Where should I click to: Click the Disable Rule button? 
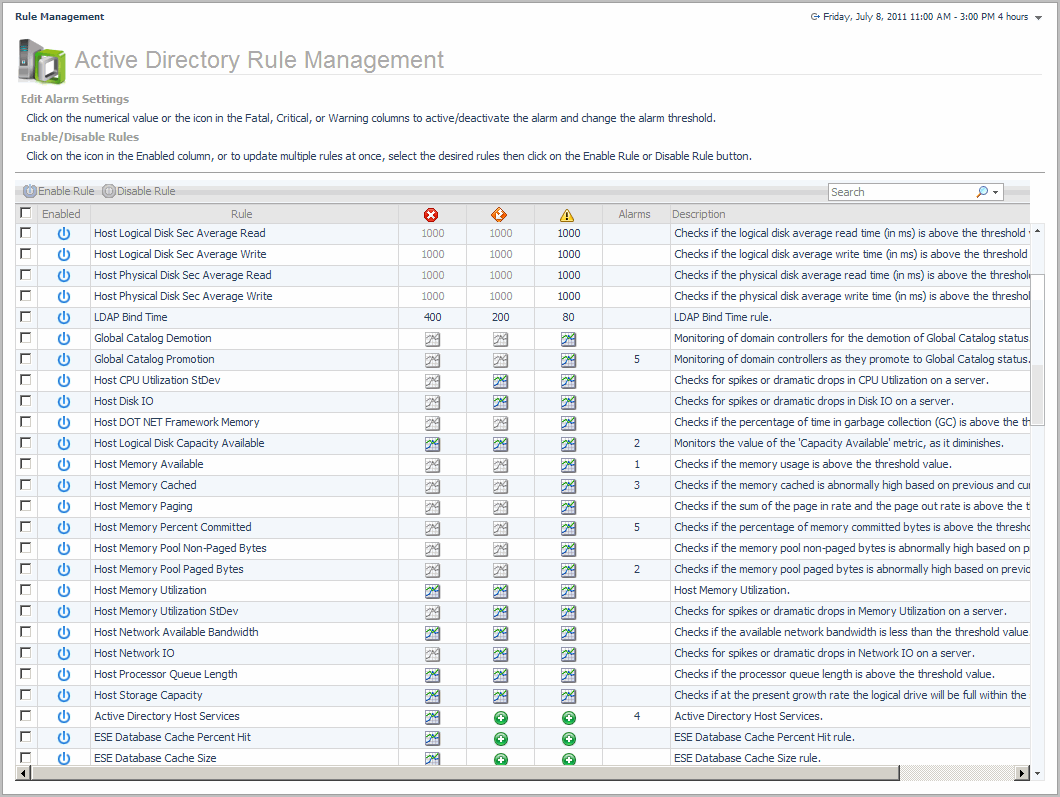(139, 191)
